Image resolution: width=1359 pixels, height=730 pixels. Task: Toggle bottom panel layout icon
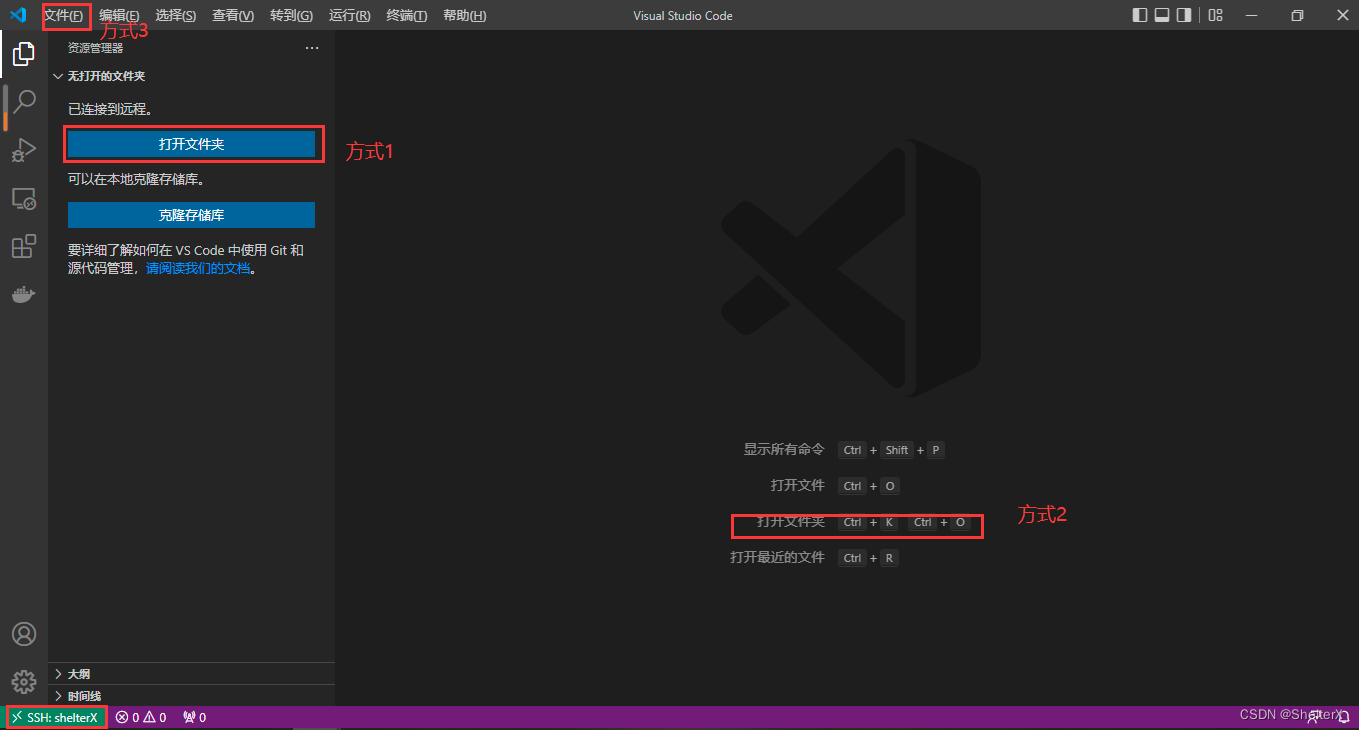pyautogui.click(x=1162, y=15)
